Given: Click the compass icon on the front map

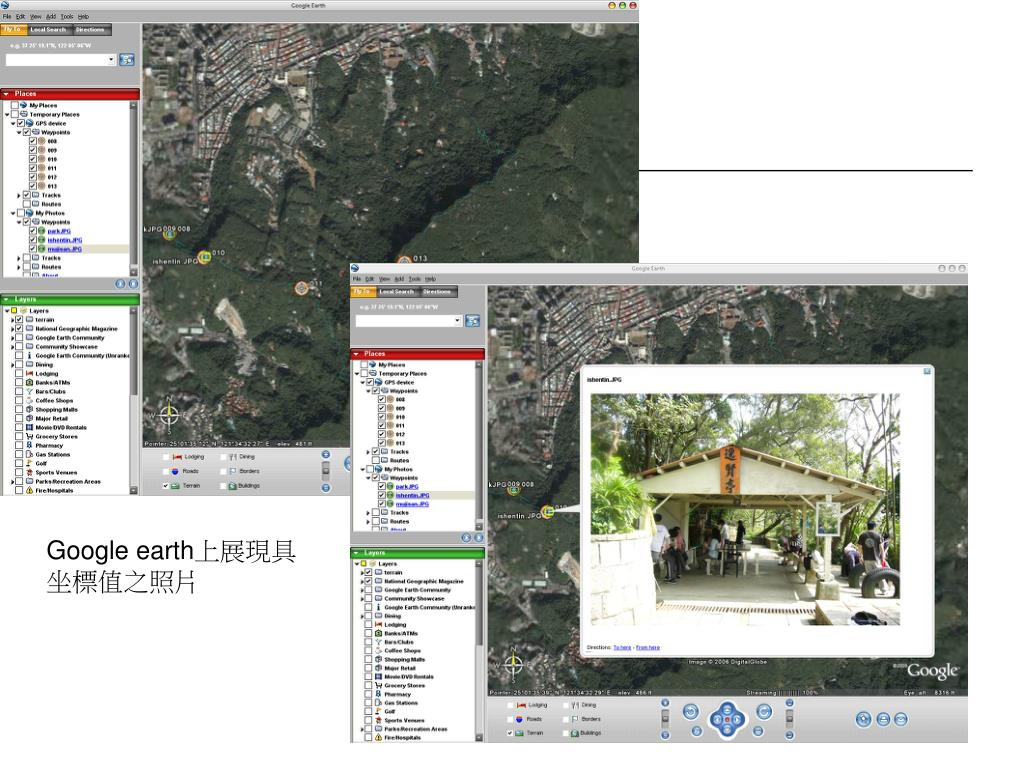Looking at the screenshot, I should click(x=514, y=664).
